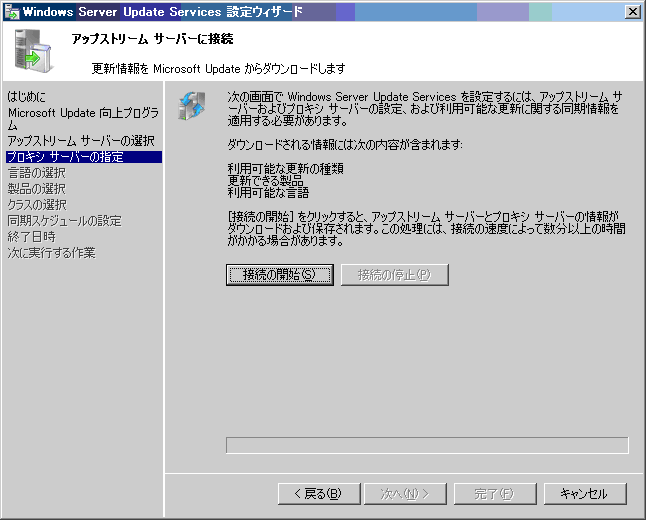Click the 次へ(N) button
Screen dimensions: 646x520
pyautogui.click(x=405, y=494)
